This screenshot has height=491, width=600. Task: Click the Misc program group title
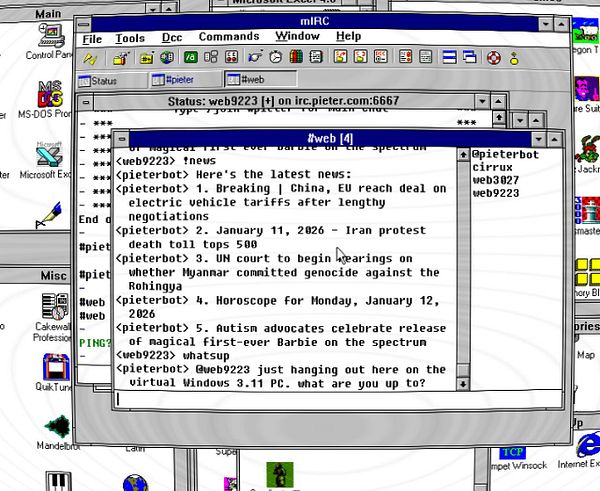(x=54, y=276)
